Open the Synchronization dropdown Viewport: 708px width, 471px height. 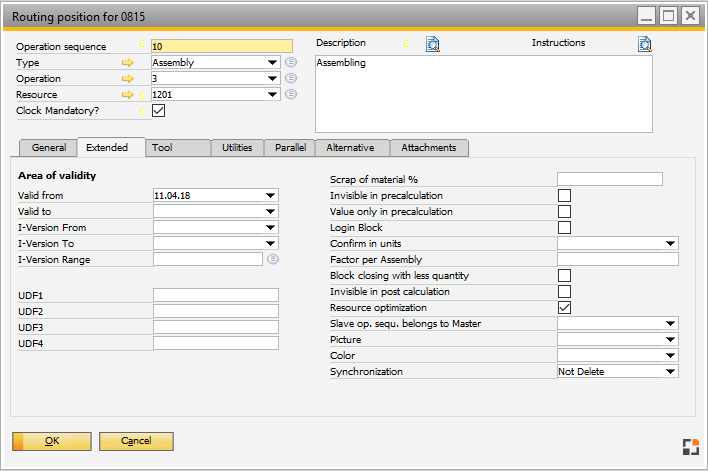[x=670, y=372]
